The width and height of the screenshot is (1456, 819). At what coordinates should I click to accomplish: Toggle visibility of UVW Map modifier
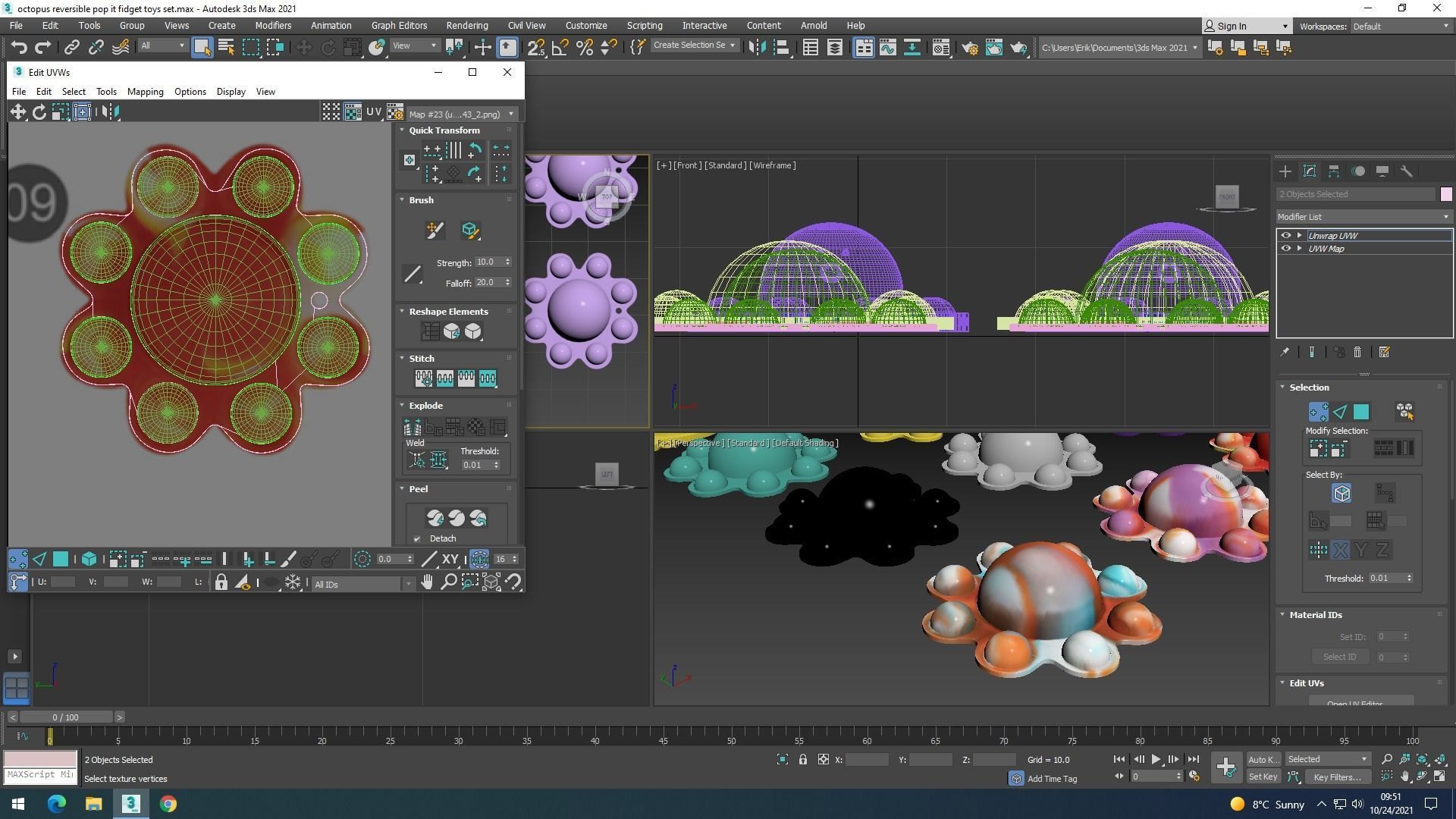pos(1285,249)
